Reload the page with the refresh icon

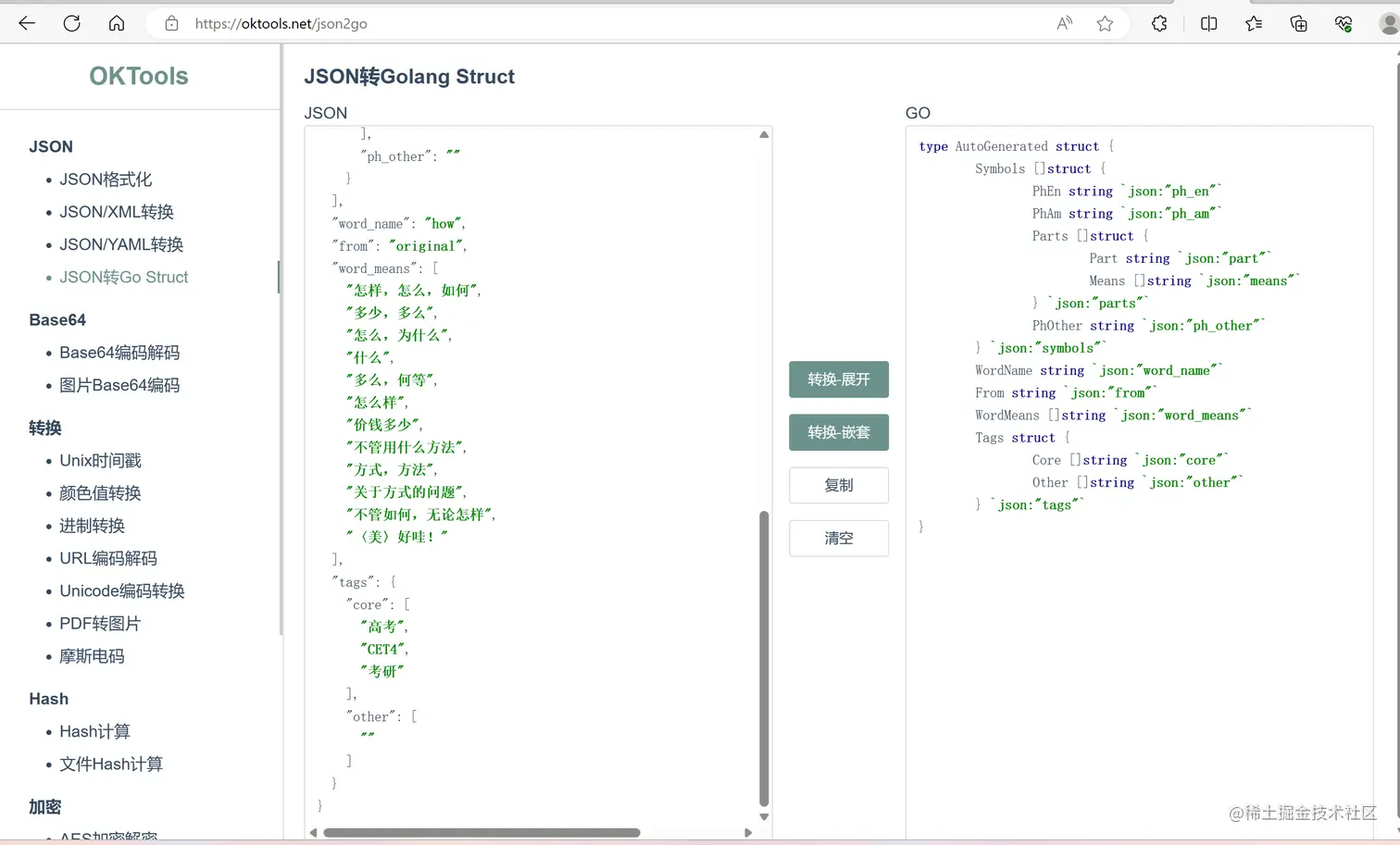coord(71,23)
